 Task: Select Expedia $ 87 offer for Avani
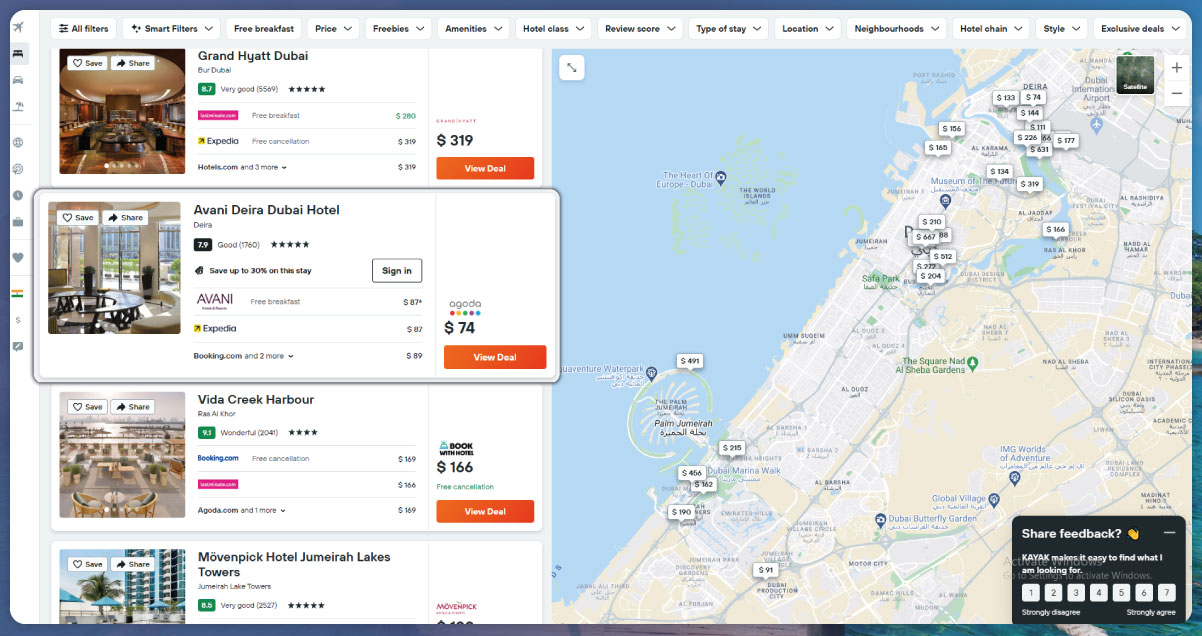308,328
